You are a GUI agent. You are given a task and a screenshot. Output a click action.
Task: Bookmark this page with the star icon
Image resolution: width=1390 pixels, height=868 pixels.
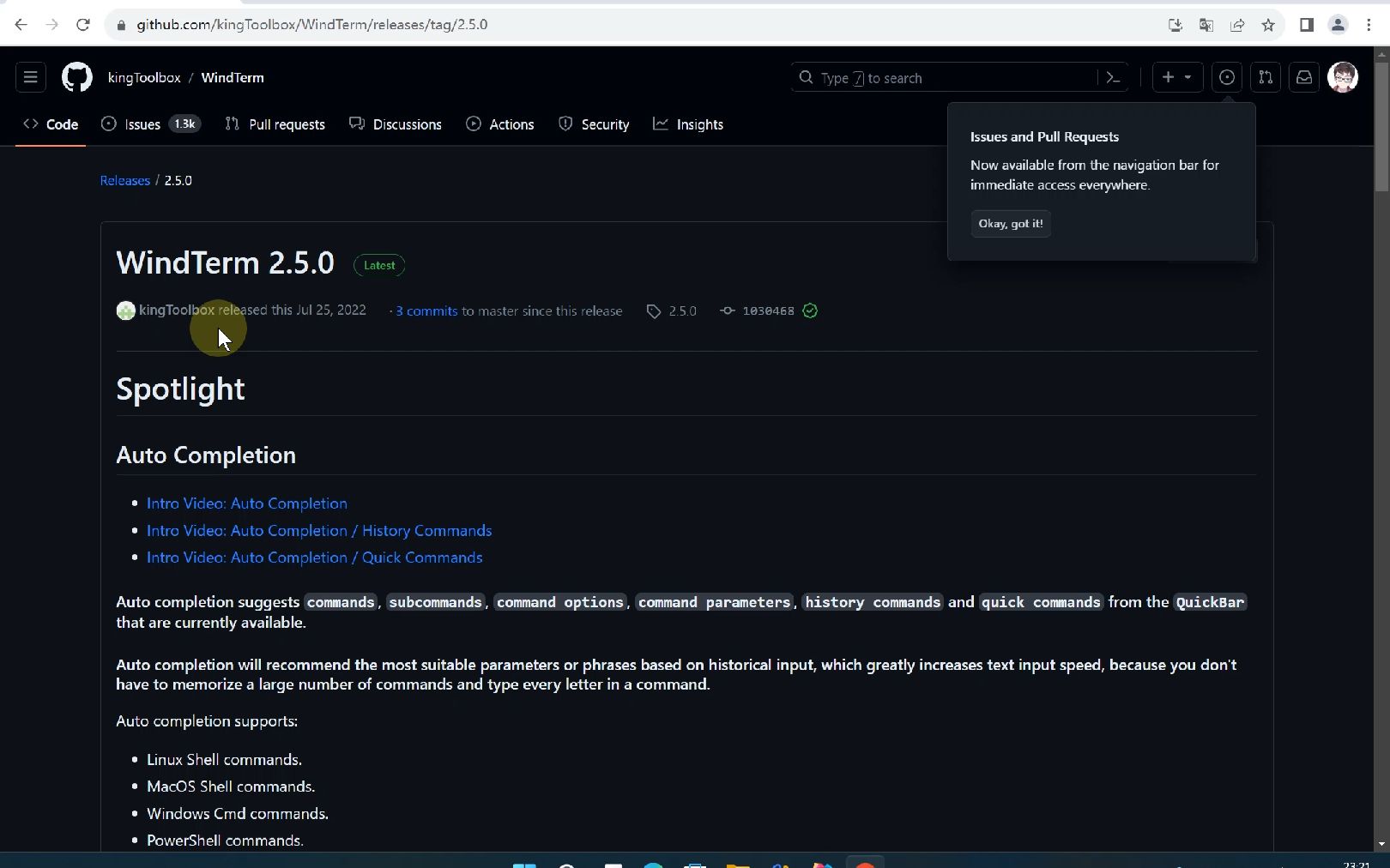point(1268,25)
